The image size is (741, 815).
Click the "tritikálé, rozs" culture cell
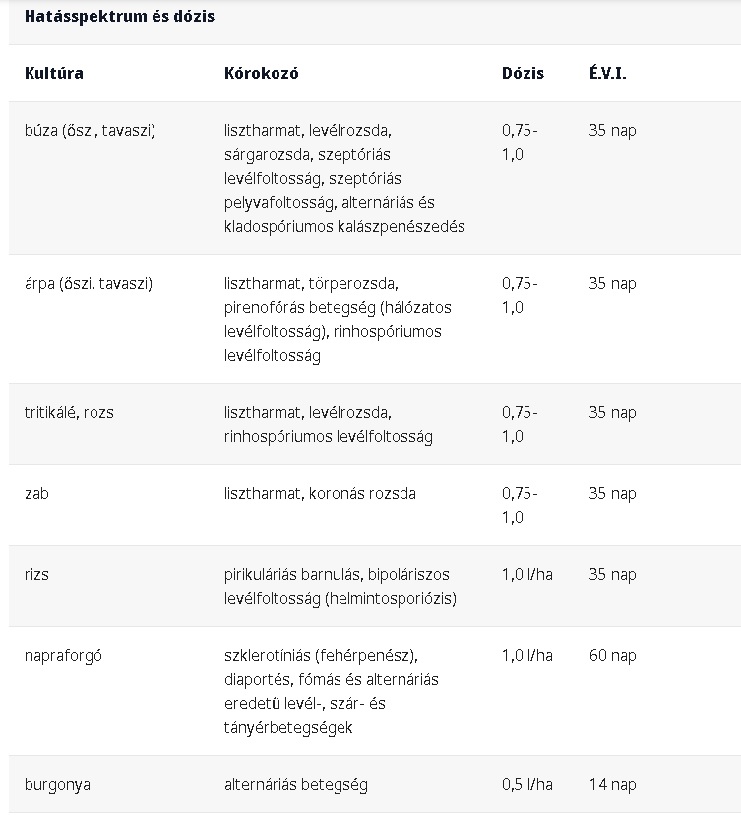click(69, 412)
